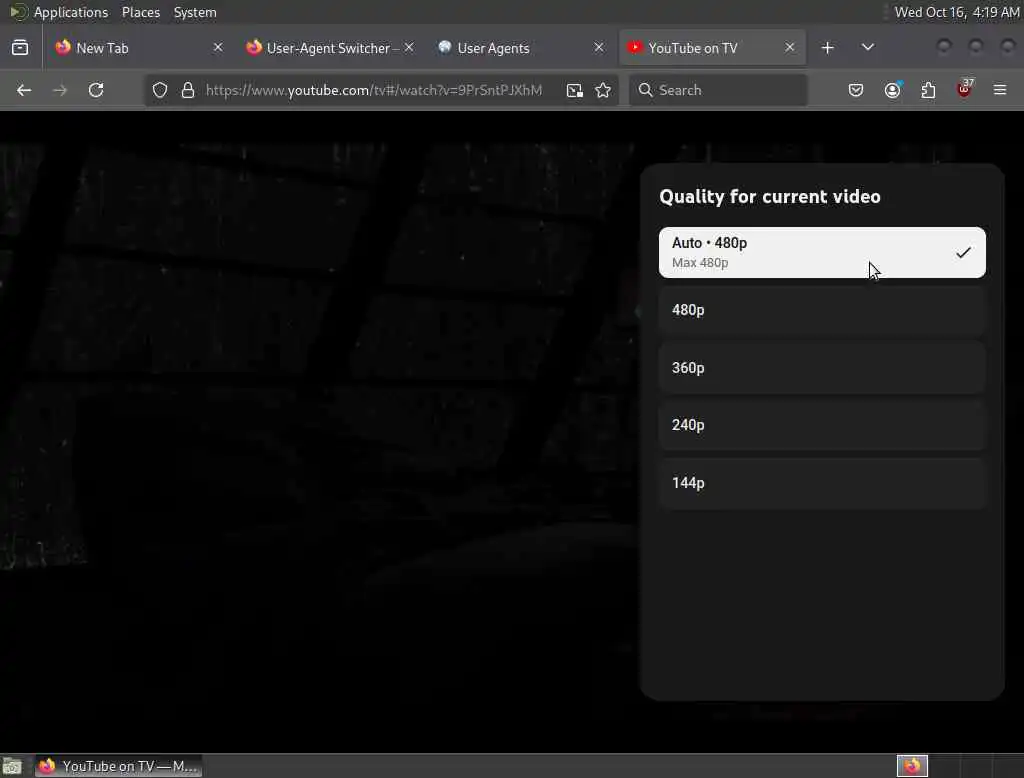Go back to the previous page
This screenshot has width=1024, height=778.
[x=24, y=90]
